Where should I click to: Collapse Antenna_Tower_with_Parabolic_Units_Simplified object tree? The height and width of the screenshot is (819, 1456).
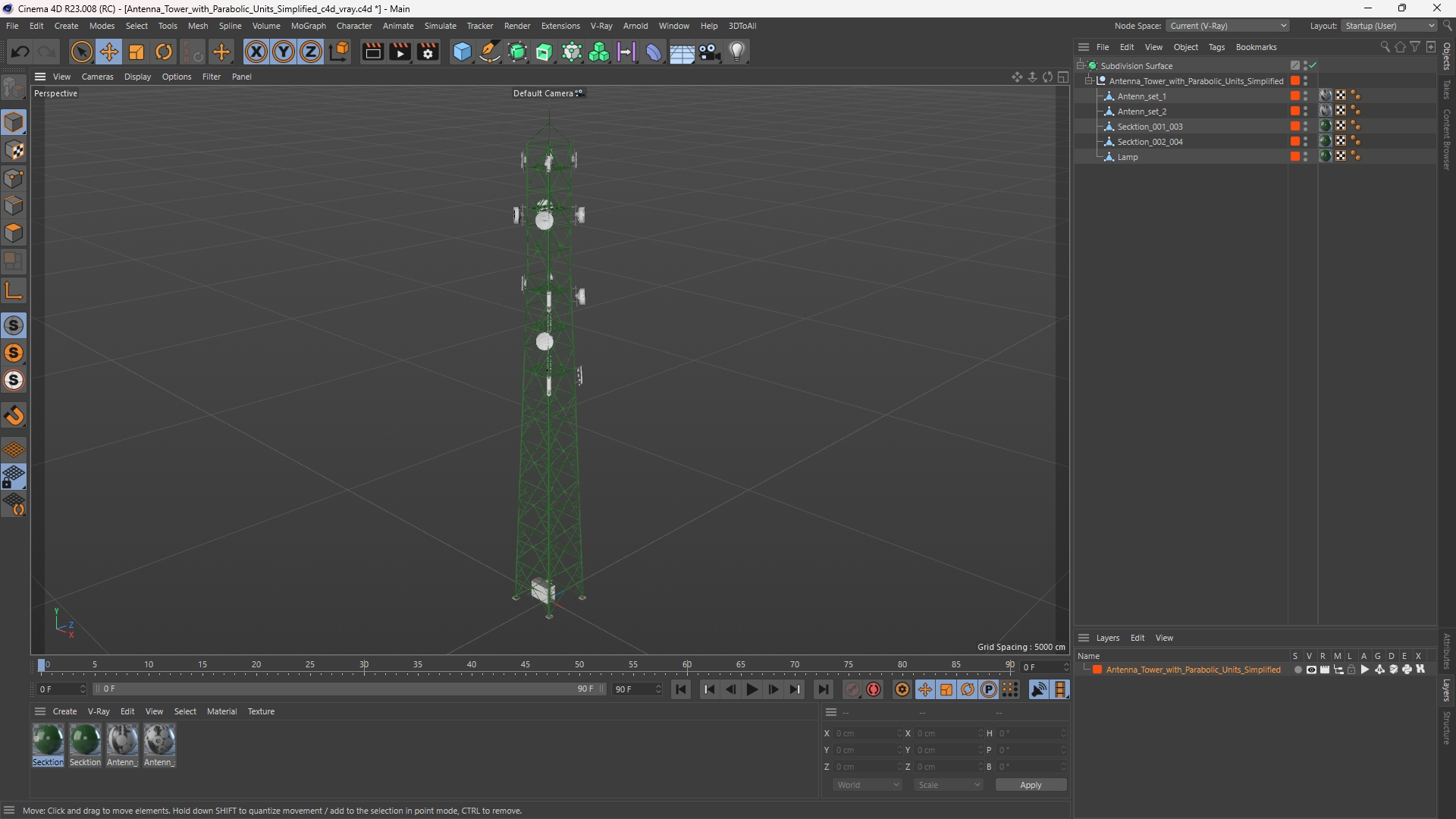(x=1089, y=81)
